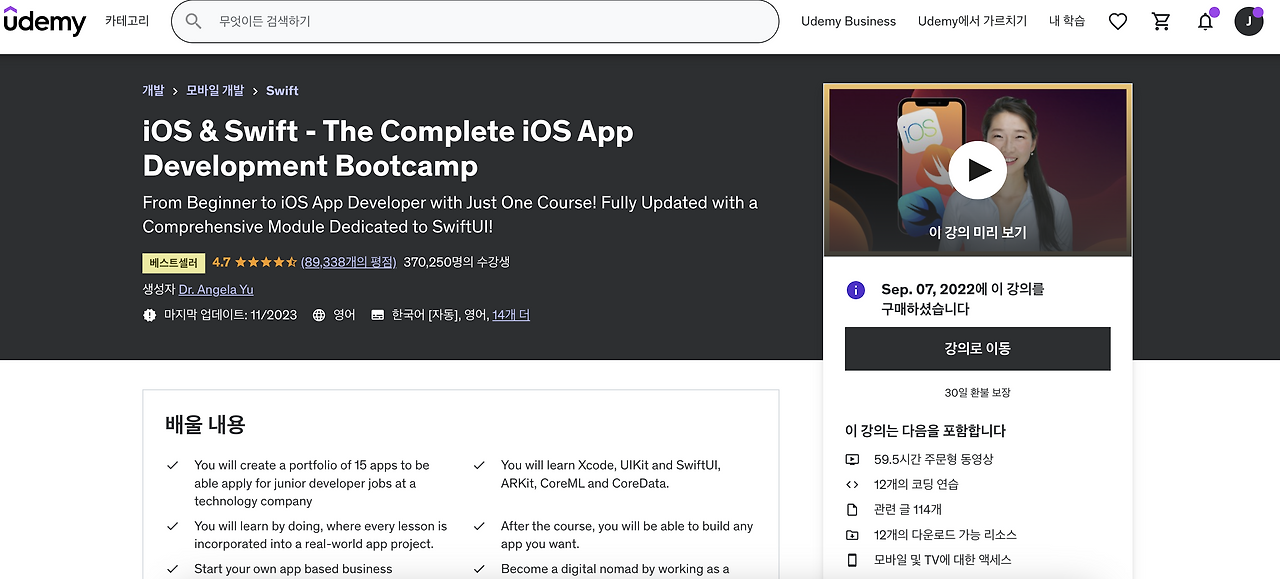Select Udemy Business in the top menu

tap(848, 21)
